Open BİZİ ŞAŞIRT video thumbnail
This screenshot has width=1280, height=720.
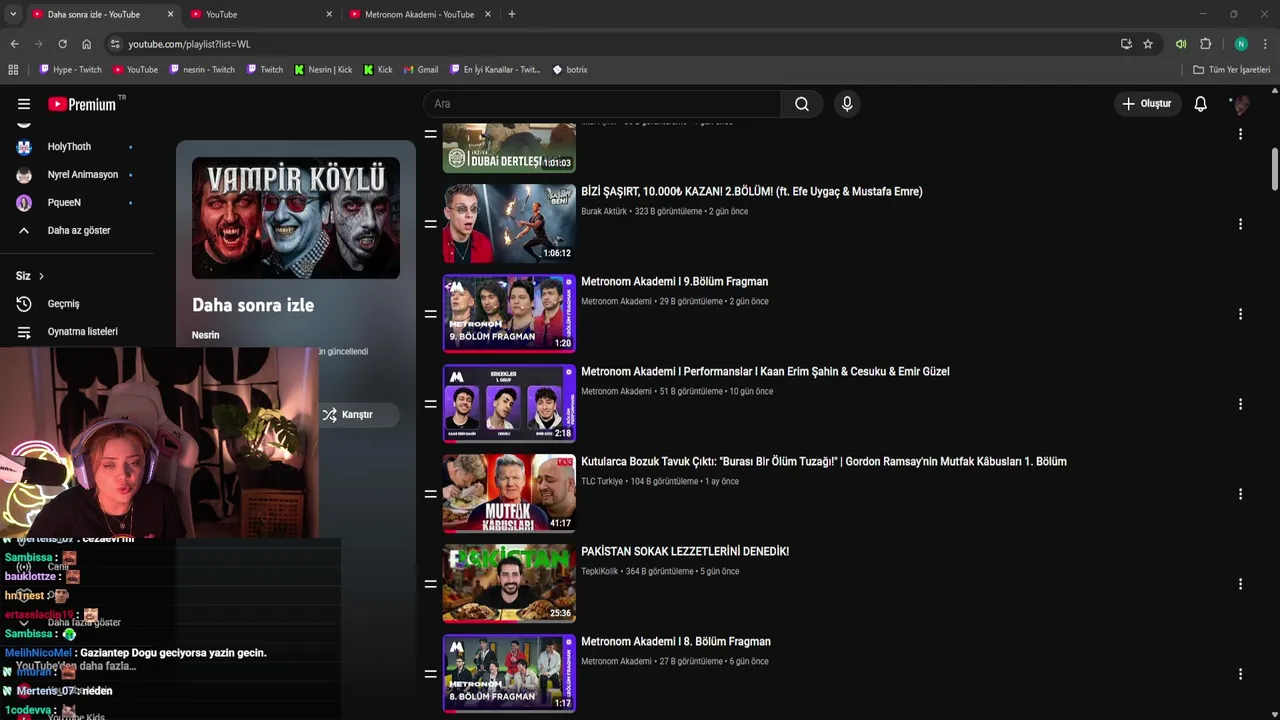[509, 224]
